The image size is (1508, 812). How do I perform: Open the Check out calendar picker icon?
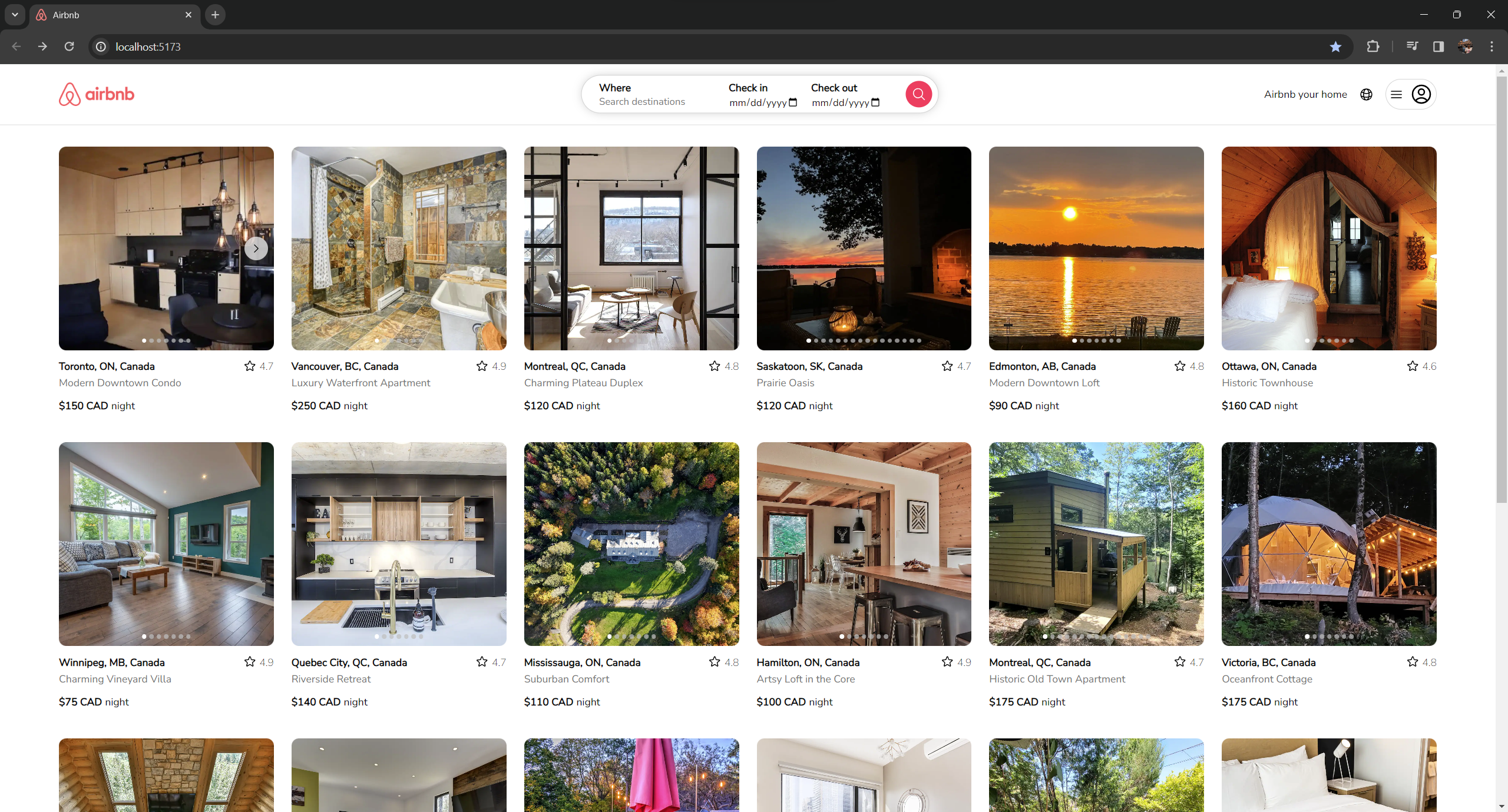(875, 102)
